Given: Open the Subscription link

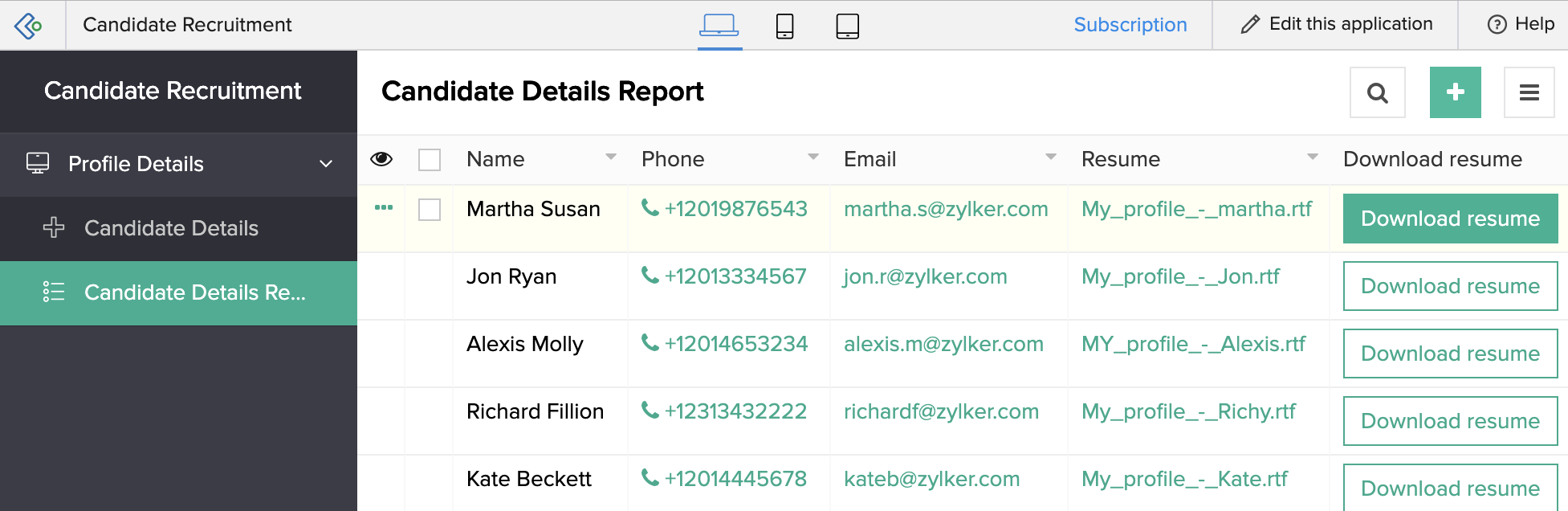Looking at the screenshot, I should (1130, 25).
